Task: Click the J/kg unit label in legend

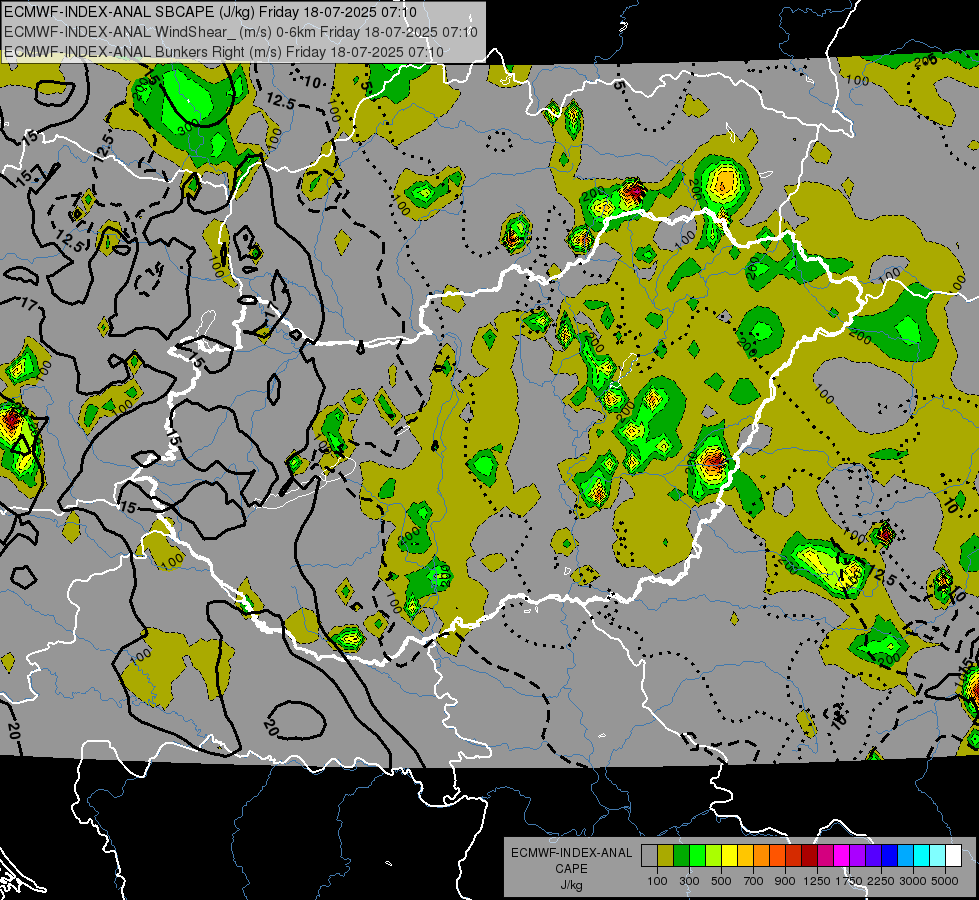Action: click(x=572, y=885)
